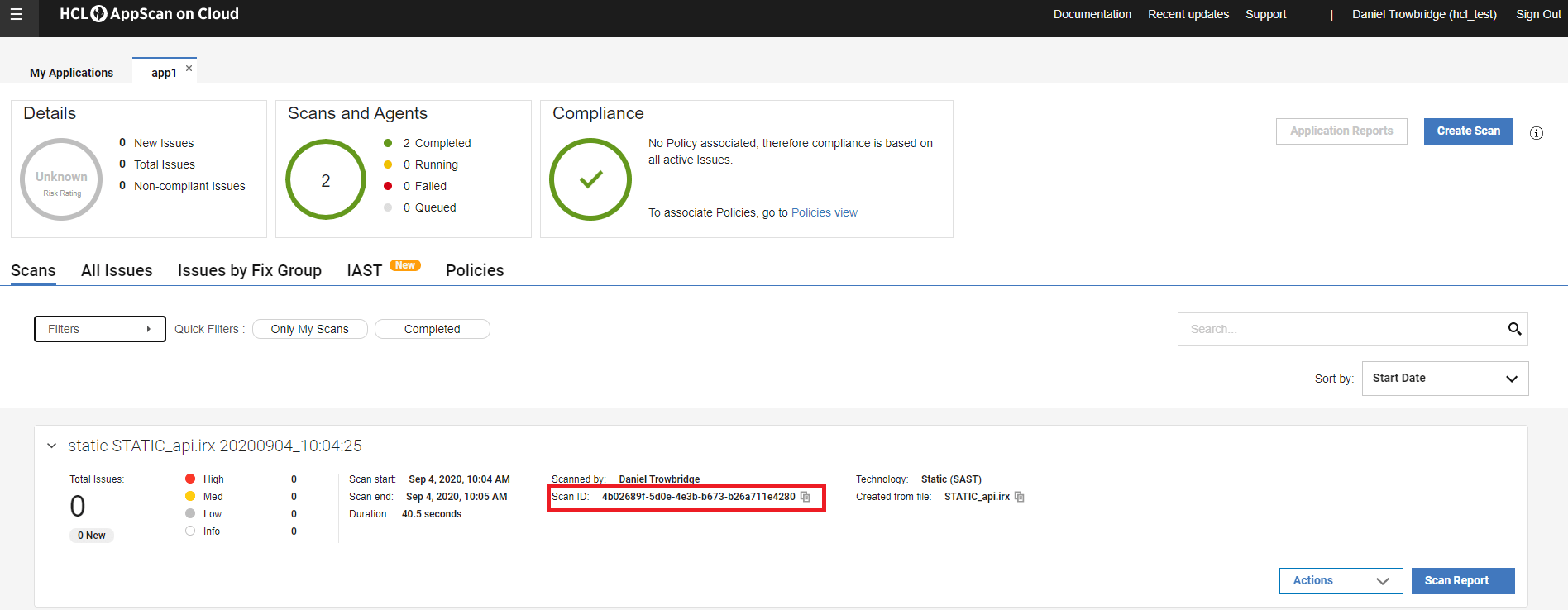
Task: Open the Sort by Start Date dropdown
Action: tap(1444, 379)
